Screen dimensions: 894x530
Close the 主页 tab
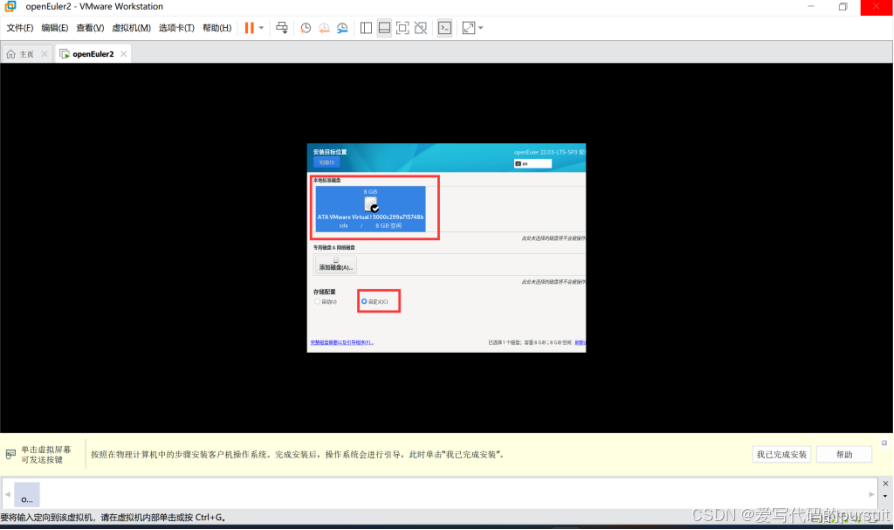click(x=44, y=54)
